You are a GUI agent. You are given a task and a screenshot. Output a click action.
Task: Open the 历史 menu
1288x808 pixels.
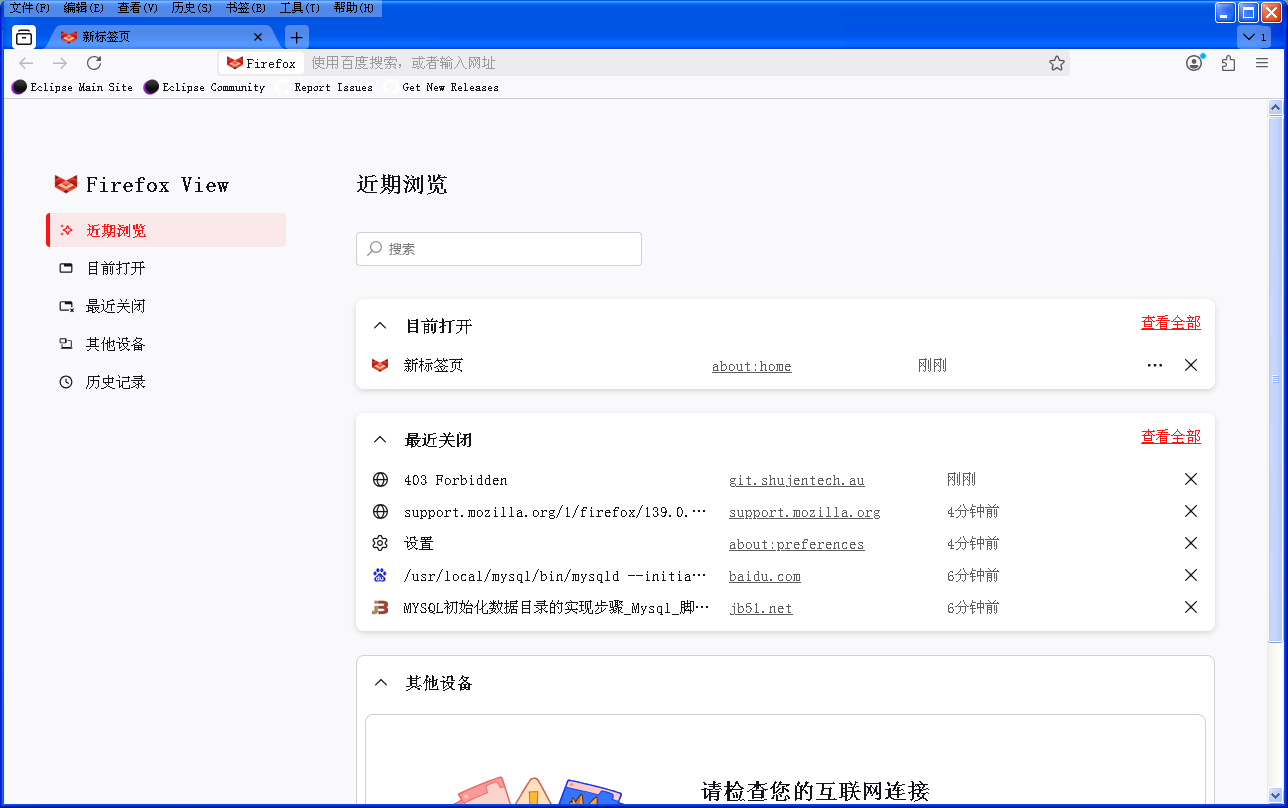point(191,8)
